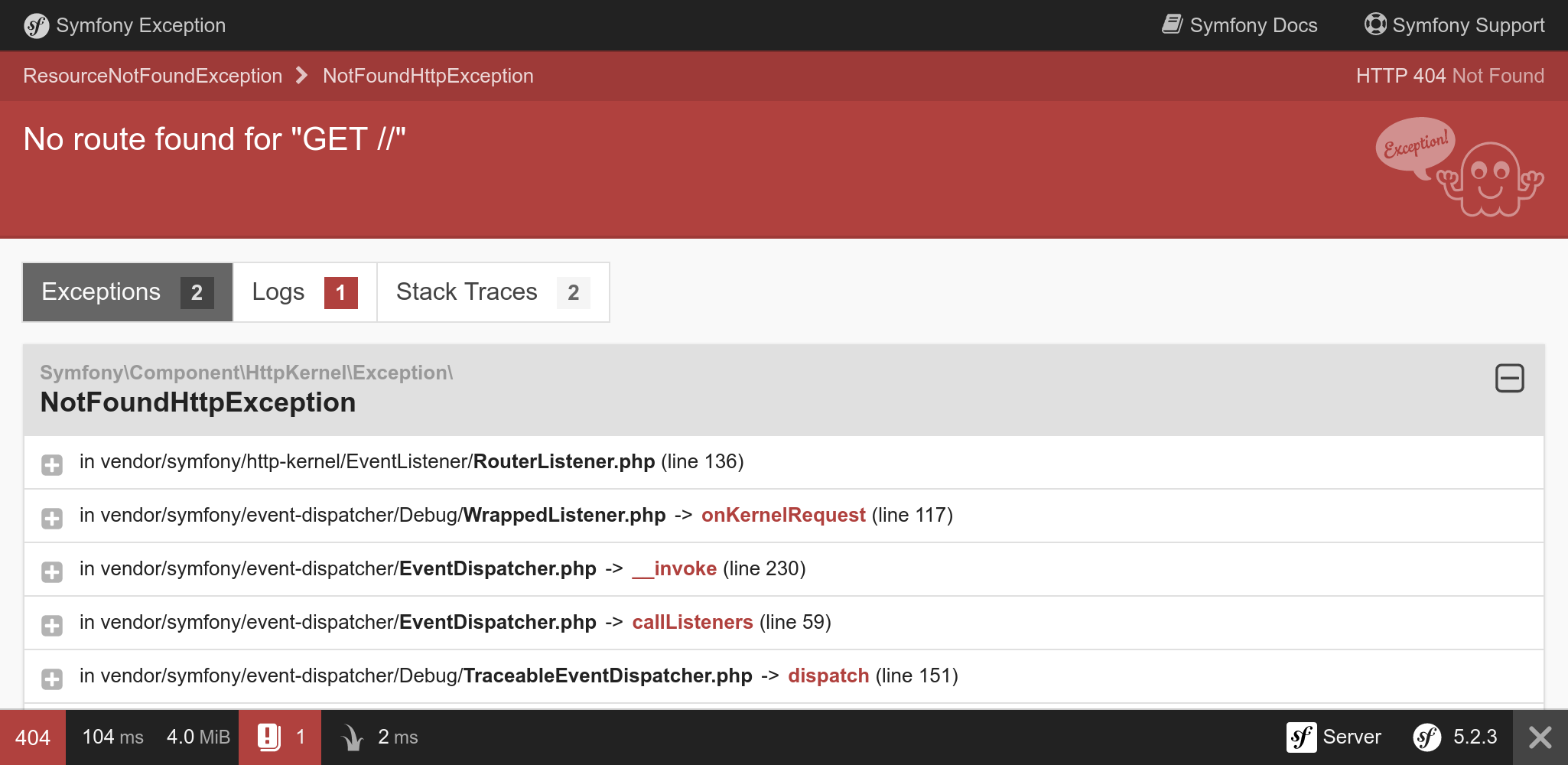Image resolution: width=1568 pixels, height=765 pixels.
Task: Click the Symfony Exception header title
Action: 141,25
